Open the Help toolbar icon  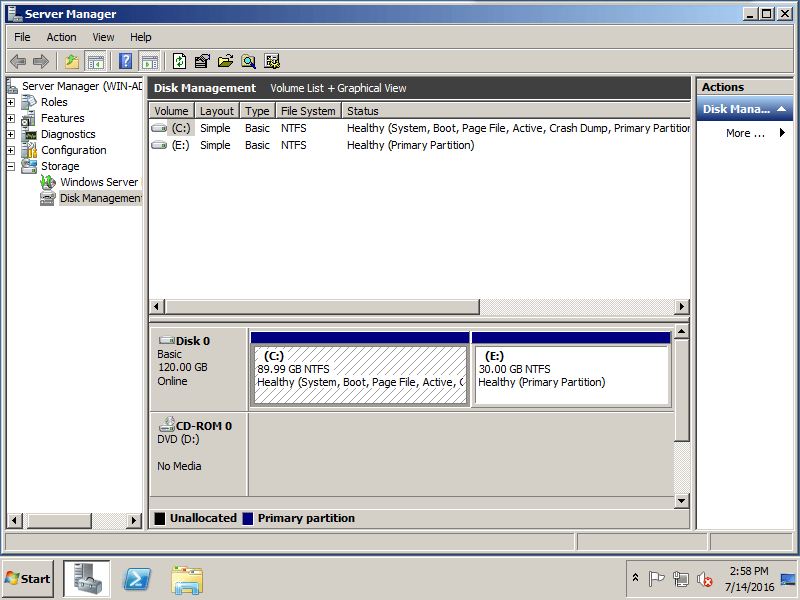tap(126, 61)
